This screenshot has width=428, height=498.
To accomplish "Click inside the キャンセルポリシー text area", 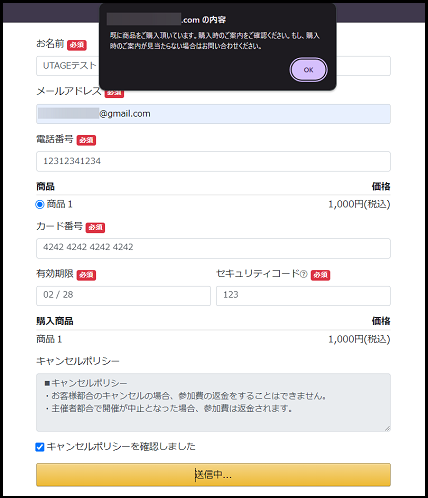I will [213, 402].
